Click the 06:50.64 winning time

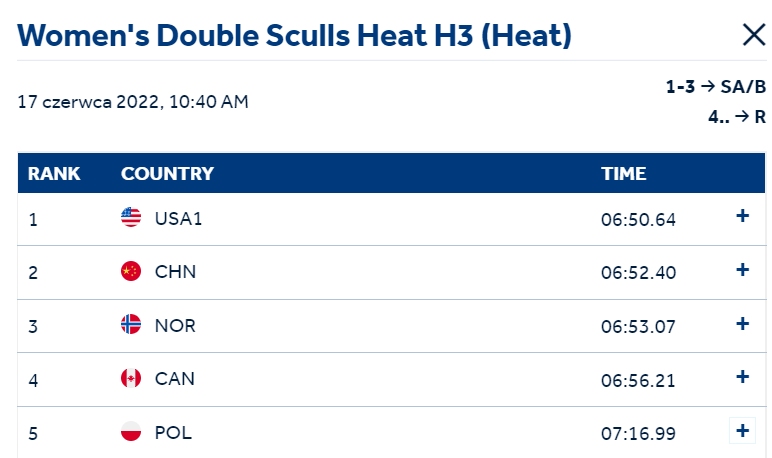pyautogui.click(x=638, y=220)
